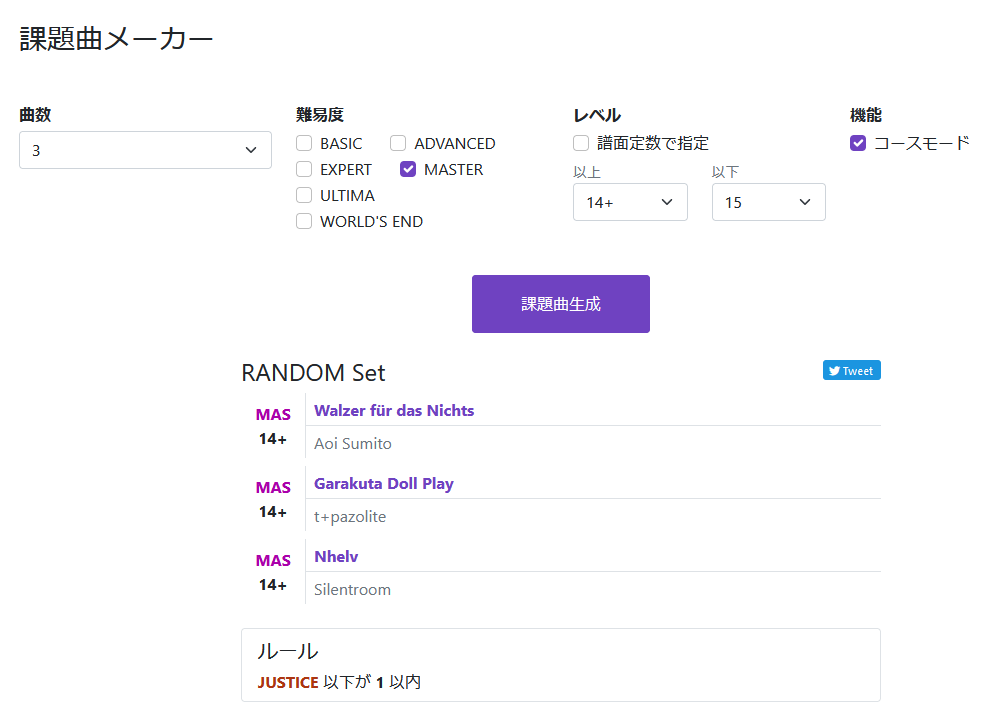The height and width of the screenshot is (723, 1003).
Task: Enable the ULTIMA difficulty checkbox
Action: [303, 195]
